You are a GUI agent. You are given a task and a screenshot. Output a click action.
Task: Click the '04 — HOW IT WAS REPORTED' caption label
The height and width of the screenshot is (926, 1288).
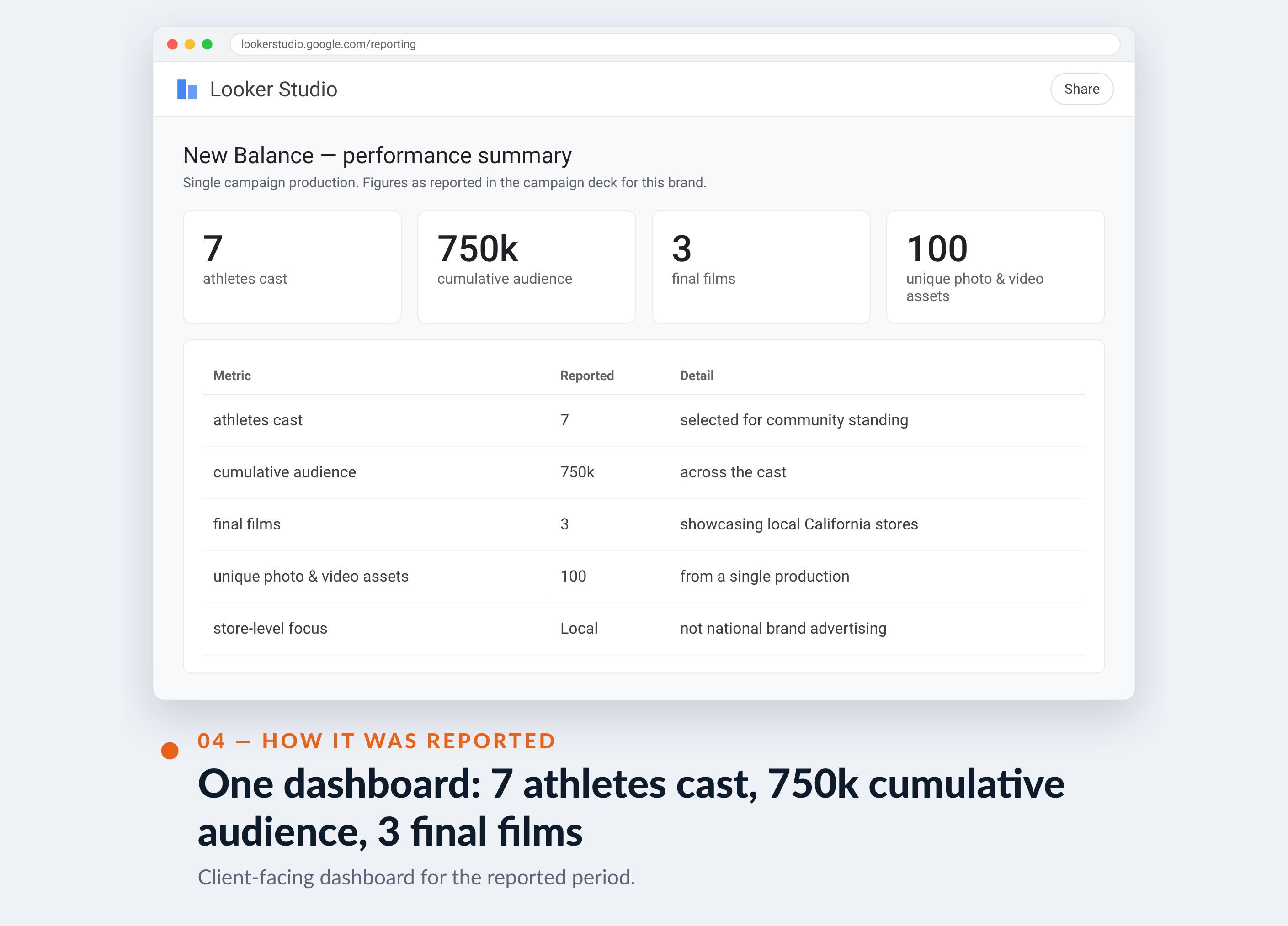click(x=377, y=741)
